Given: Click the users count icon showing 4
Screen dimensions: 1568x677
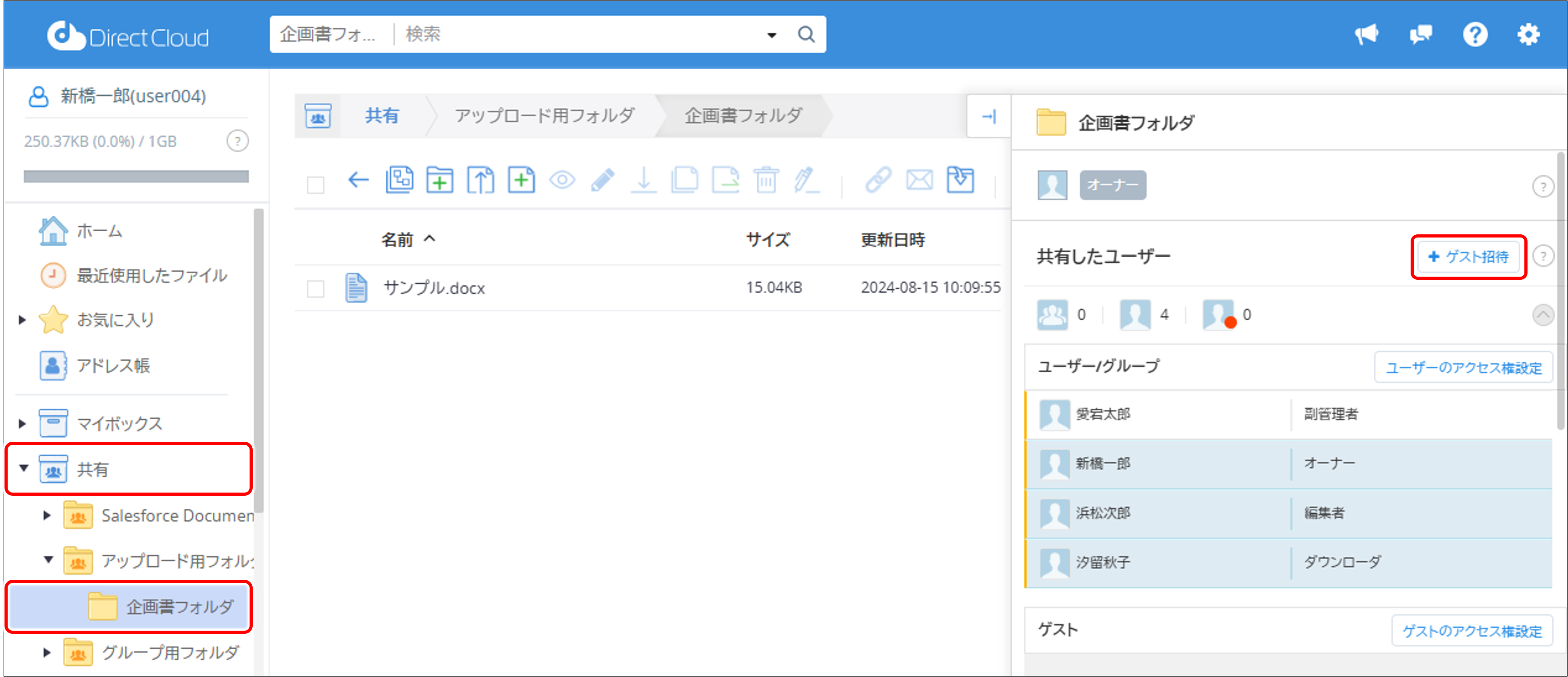Looking at the screenshot, I should pyautogui.click(x=1135, y=315).
